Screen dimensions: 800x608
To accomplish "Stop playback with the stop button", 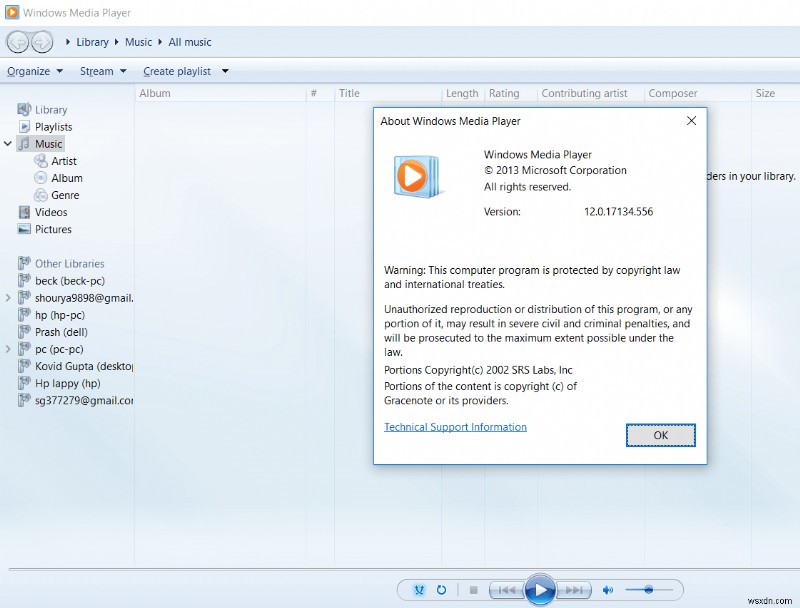I will click(472, 590).
